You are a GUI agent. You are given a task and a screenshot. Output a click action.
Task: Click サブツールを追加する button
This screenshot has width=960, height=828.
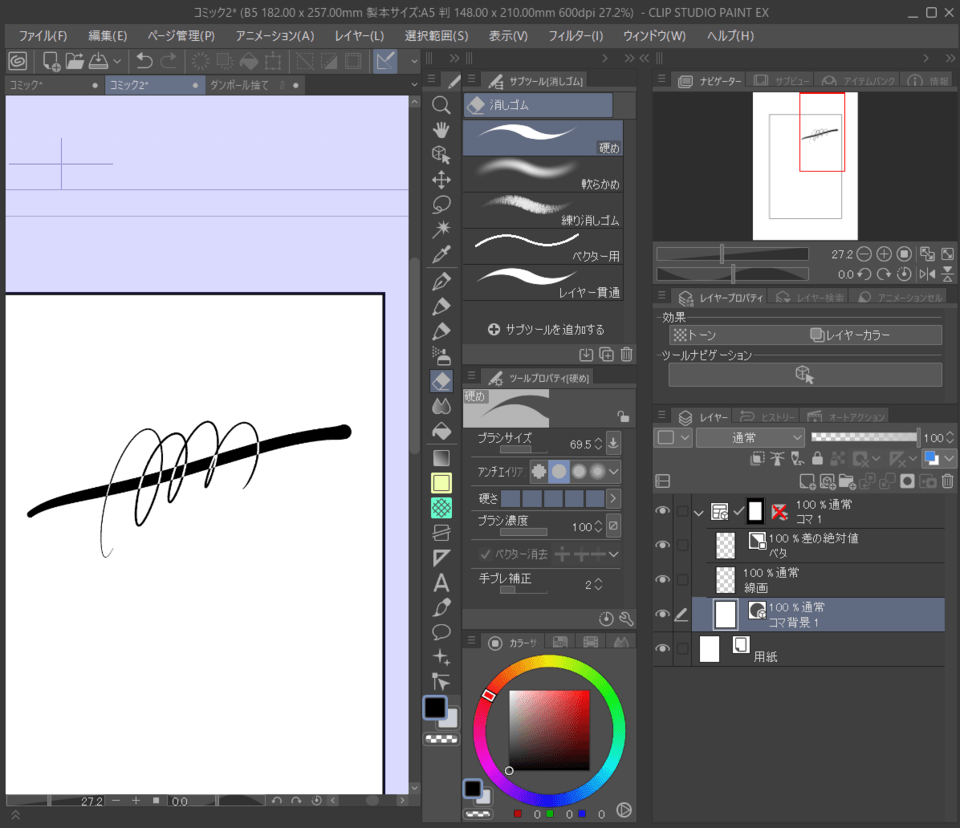pos(546,329)
